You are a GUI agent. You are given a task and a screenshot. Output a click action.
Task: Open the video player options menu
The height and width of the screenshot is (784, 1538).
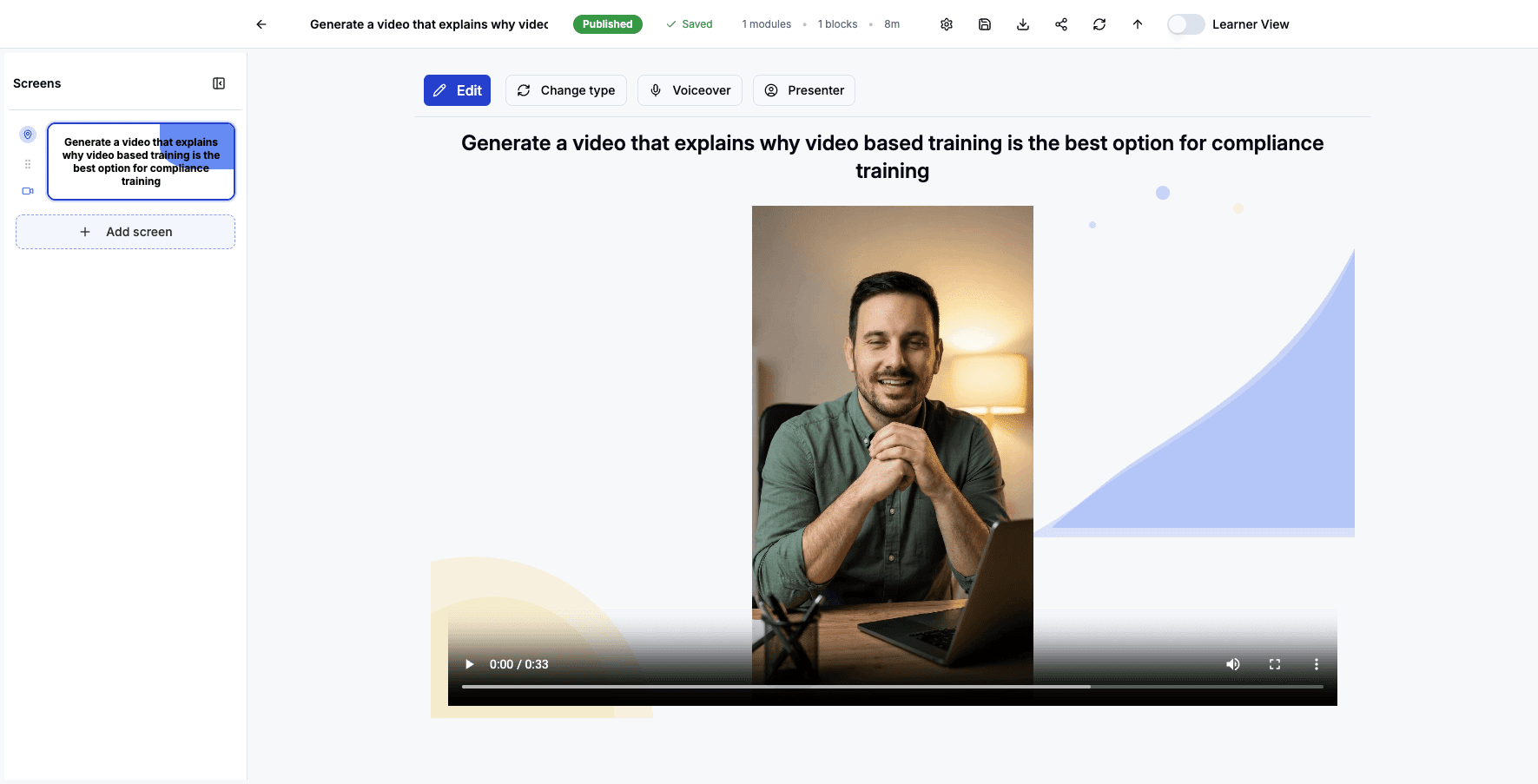point(1316,663)
